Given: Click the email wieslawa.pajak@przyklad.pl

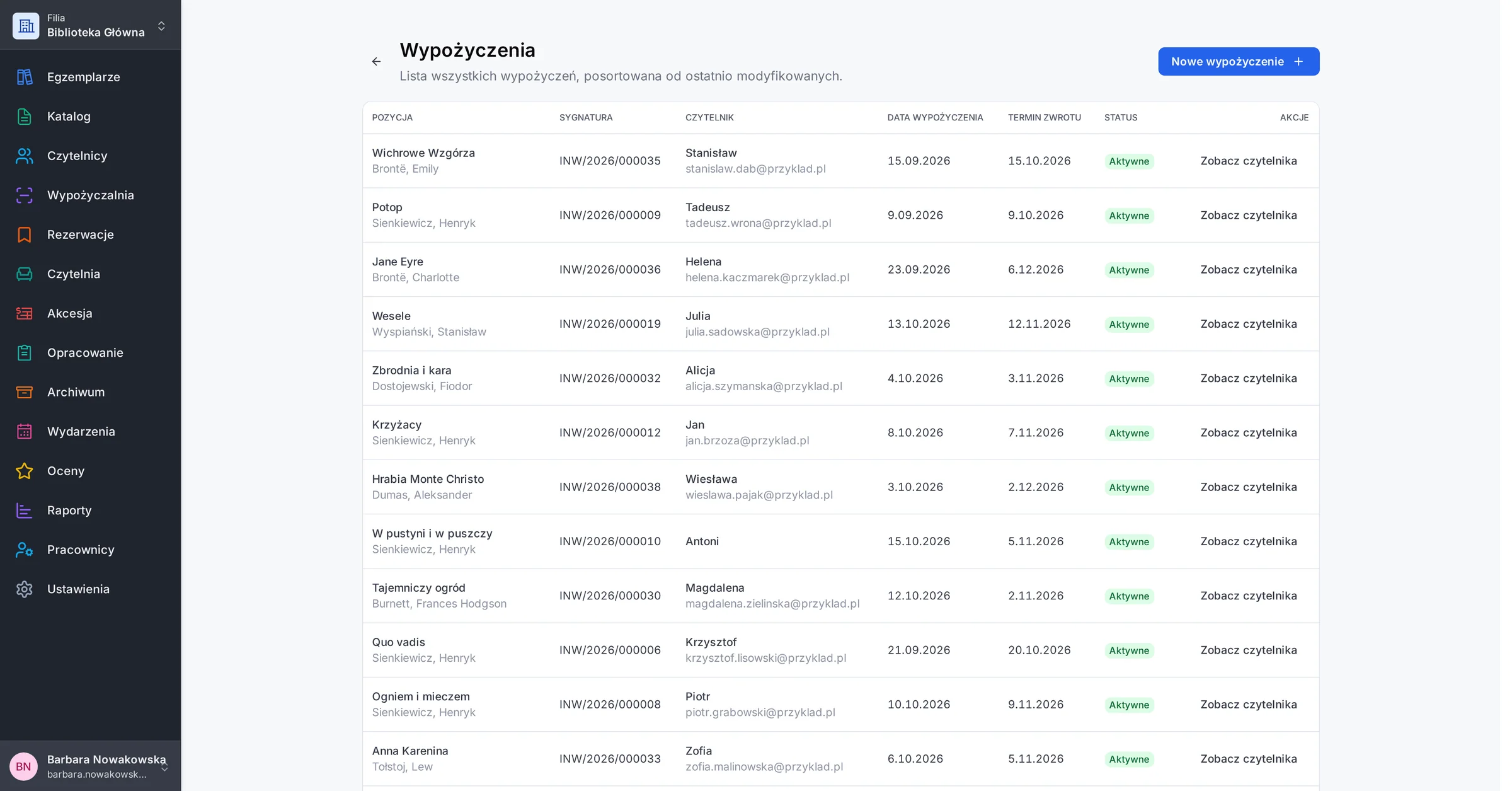Looking at the screenshot, I should [x=759, y=495].
